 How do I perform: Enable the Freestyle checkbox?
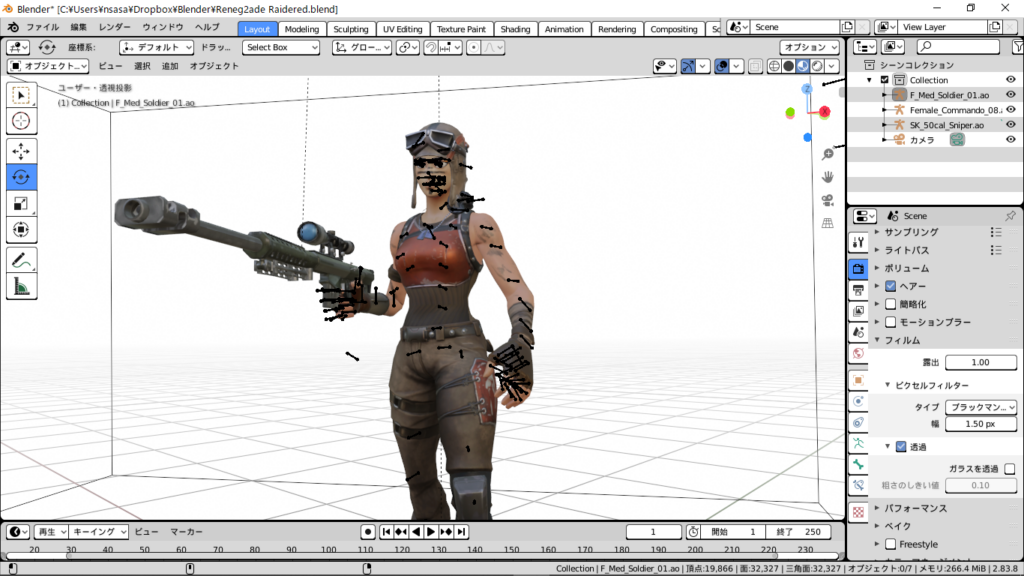tap(890, 544)
